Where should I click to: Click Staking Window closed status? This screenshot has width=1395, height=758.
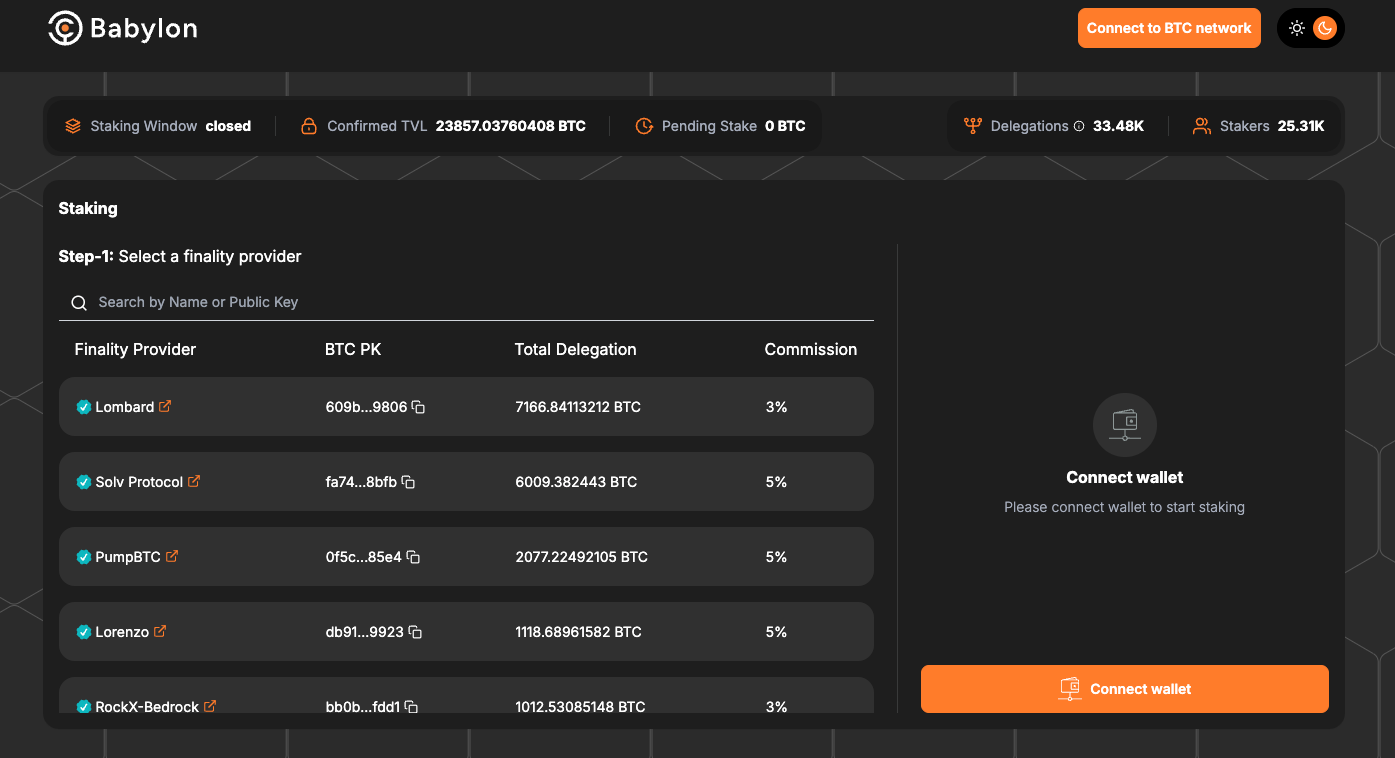click(228, 126)
